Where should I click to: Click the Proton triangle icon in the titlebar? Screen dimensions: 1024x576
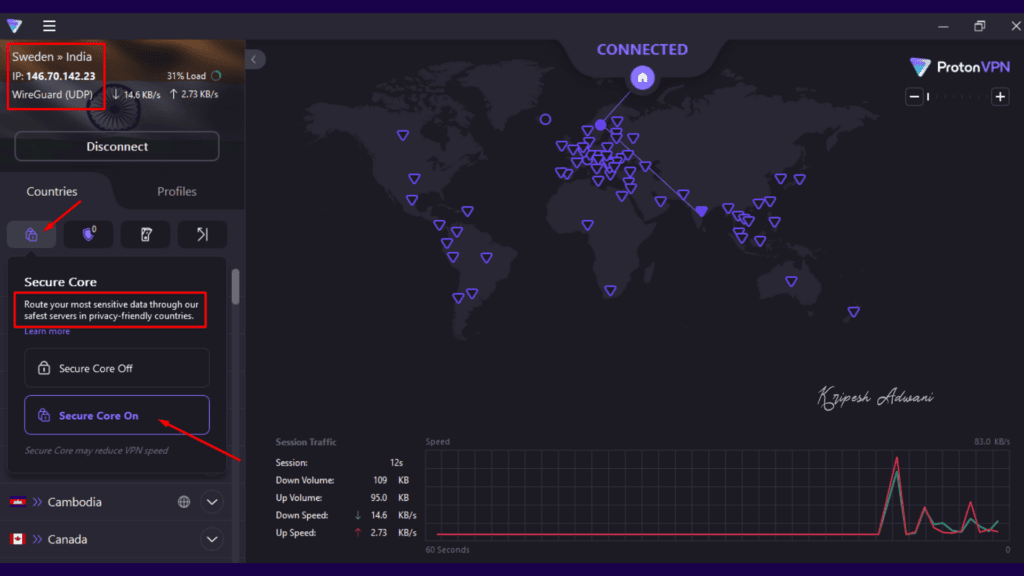point(14,26)
